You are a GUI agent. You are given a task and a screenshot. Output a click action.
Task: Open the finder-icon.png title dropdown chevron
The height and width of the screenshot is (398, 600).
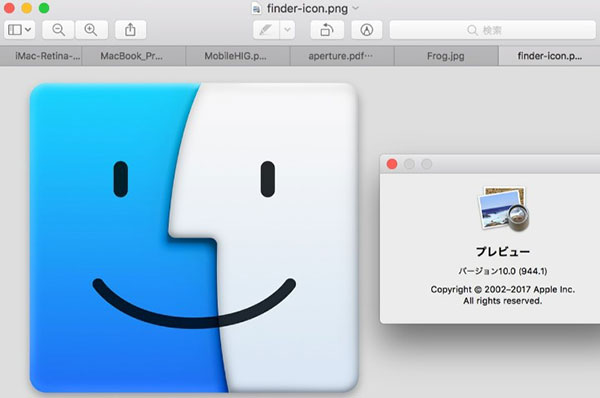click(355, 8)
